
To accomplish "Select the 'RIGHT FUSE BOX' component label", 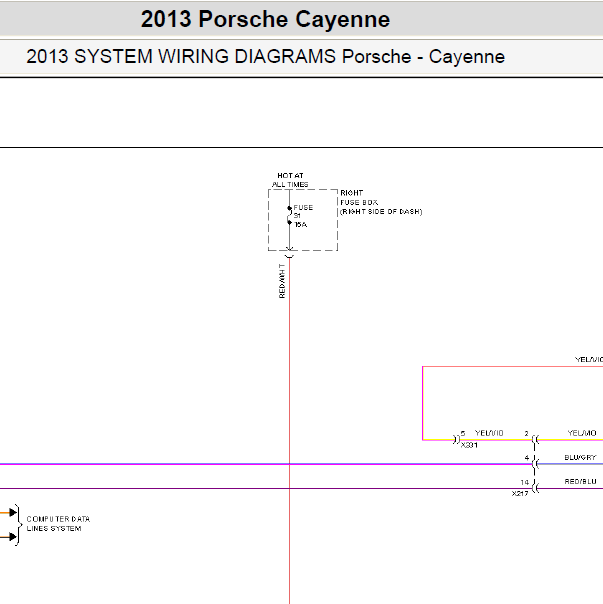I will (359, 197).
